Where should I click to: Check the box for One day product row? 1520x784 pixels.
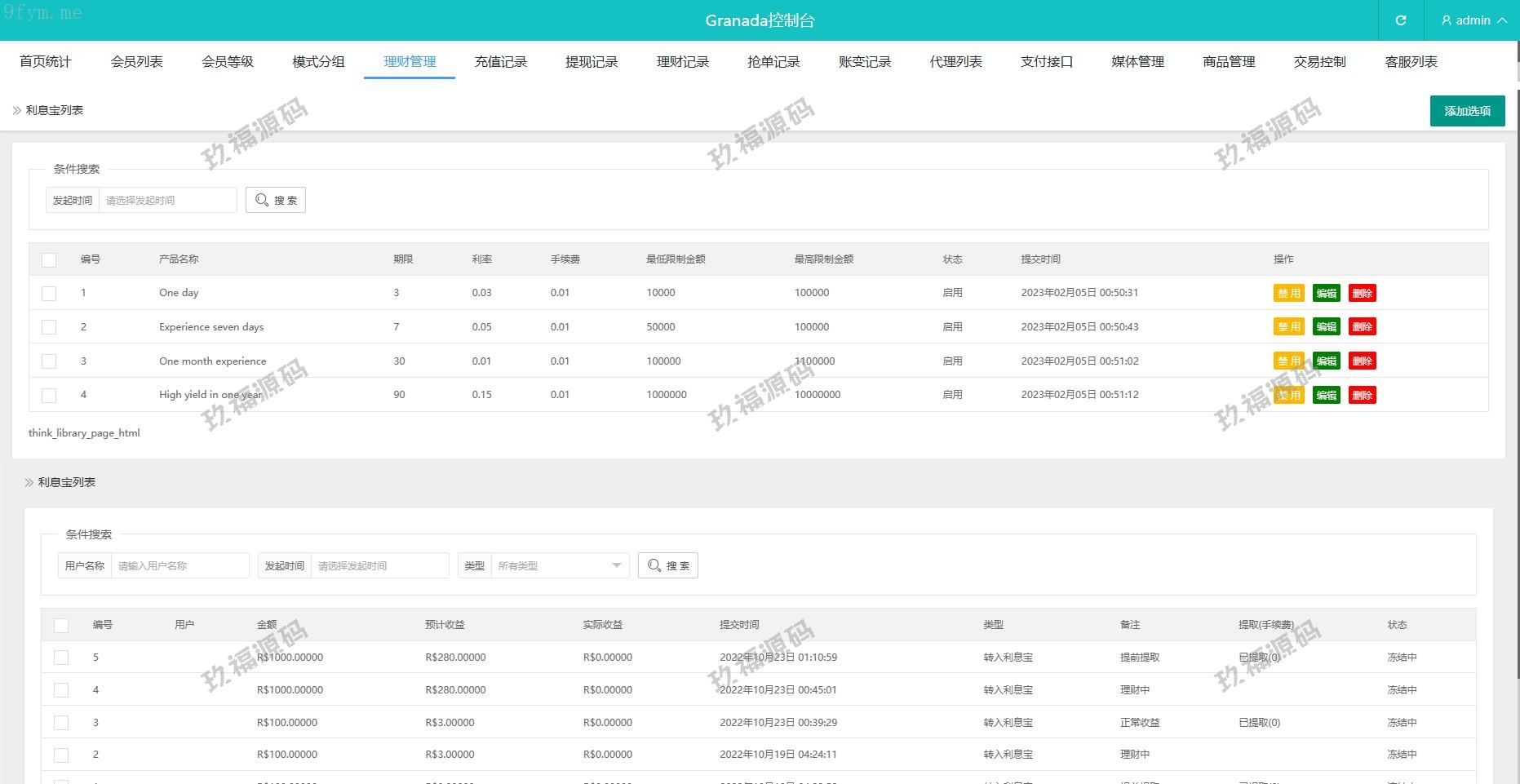tap(49, 293)
